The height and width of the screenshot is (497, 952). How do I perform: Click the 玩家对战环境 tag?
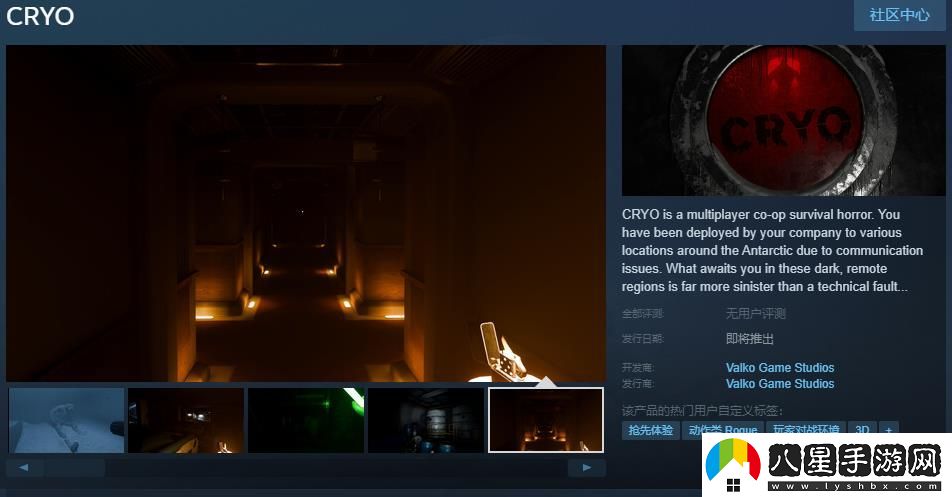(x=805, y=430)
